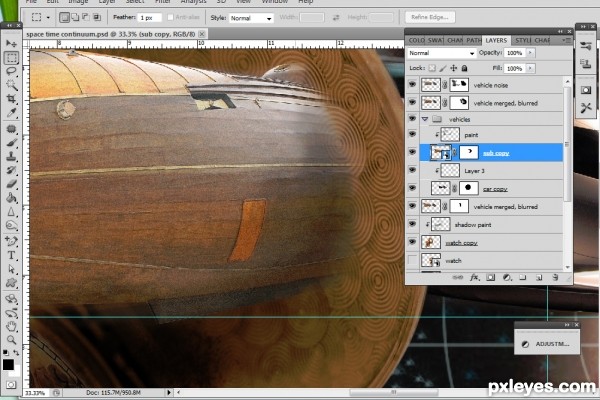Click the foreground color swatch
Viewport: 600px width, 400px height.
pos(8,364)
